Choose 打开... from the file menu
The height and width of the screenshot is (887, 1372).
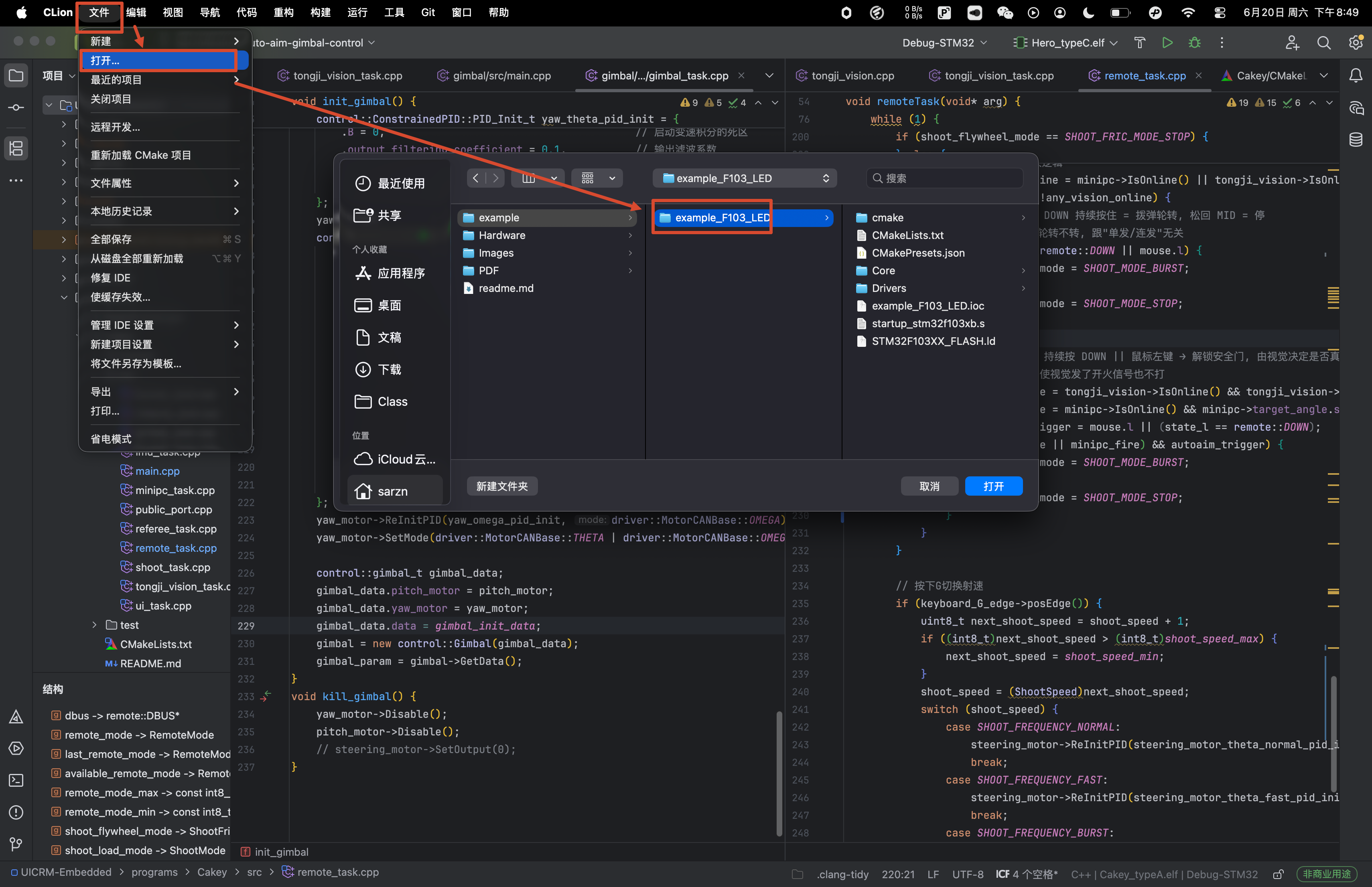pos(165,61)
